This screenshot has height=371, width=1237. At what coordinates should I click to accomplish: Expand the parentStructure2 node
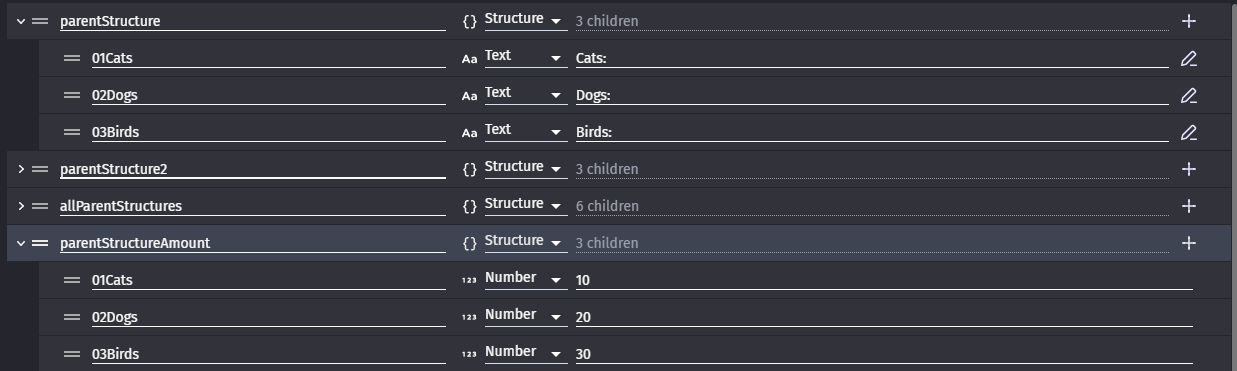(x=20, y=169)
